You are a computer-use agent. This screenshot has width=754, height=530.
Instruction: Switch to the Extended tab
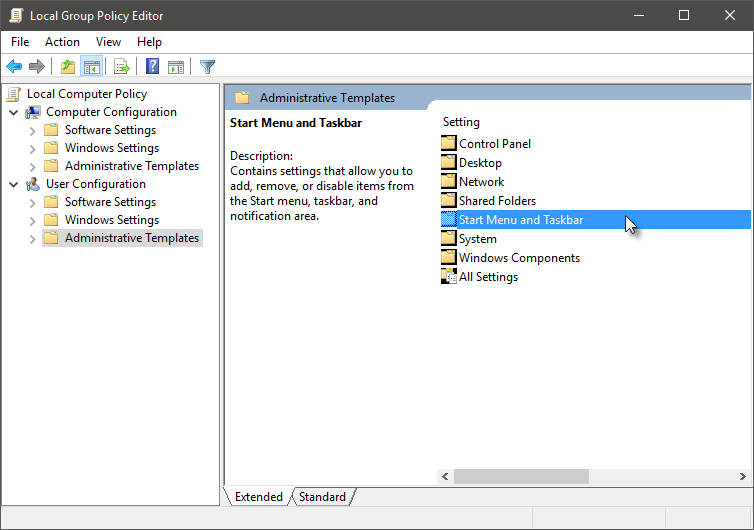click(258, 496)
